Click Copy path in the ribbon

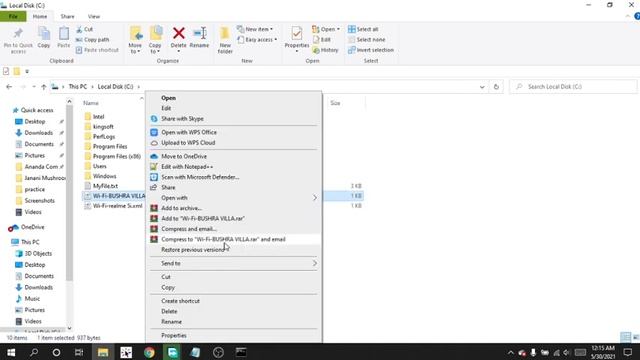pos(93,40)
